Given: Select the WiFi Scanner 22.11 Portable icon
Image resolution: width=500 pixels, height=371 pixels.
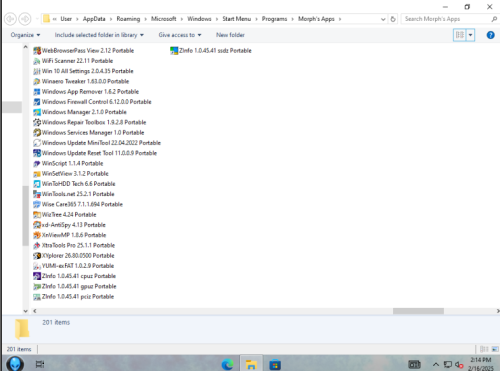Looking at the screenshot, I should 37,61.
